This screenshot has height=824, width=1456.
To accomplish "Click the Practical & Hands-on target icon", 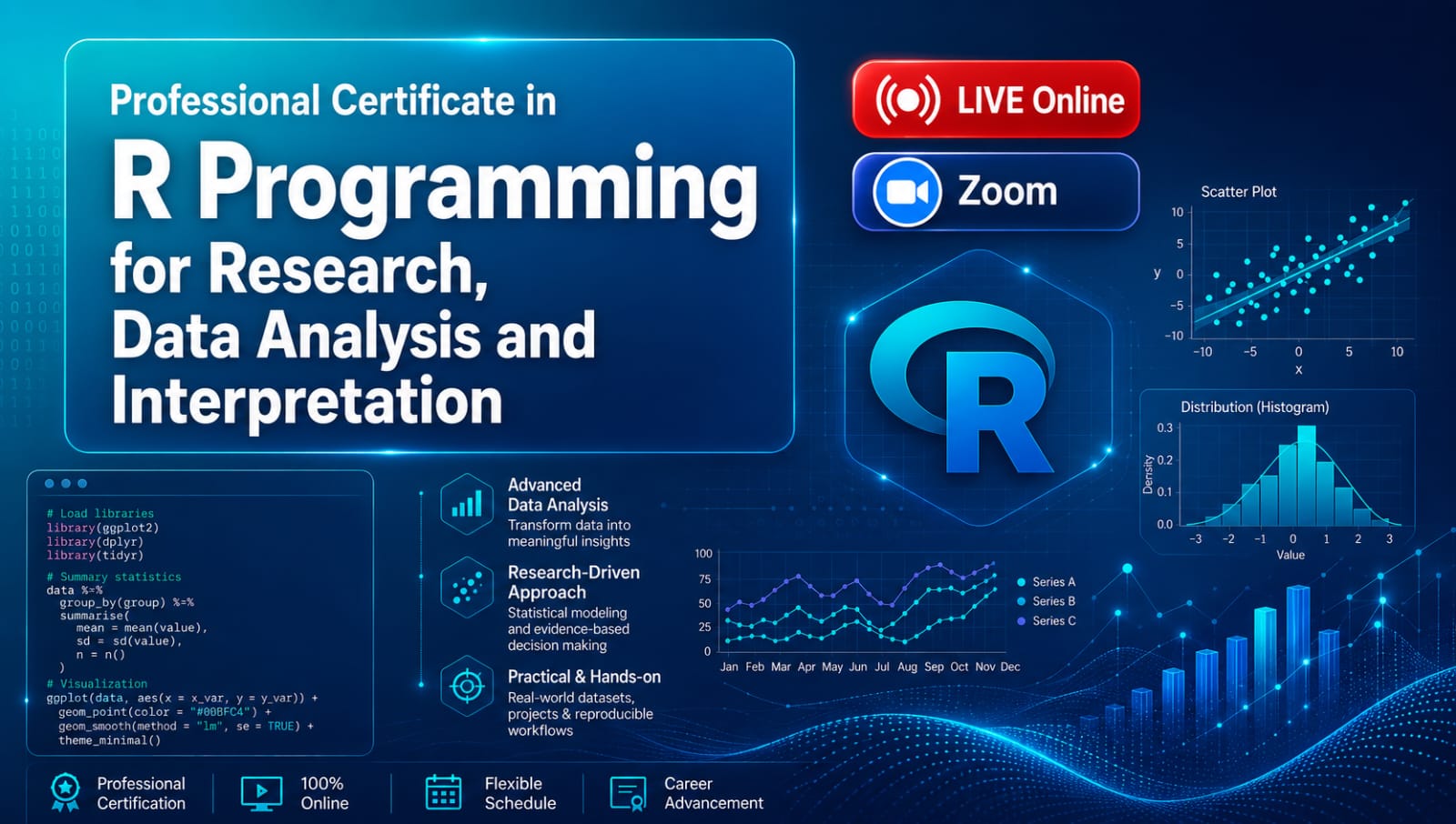I will click(467, 686).
